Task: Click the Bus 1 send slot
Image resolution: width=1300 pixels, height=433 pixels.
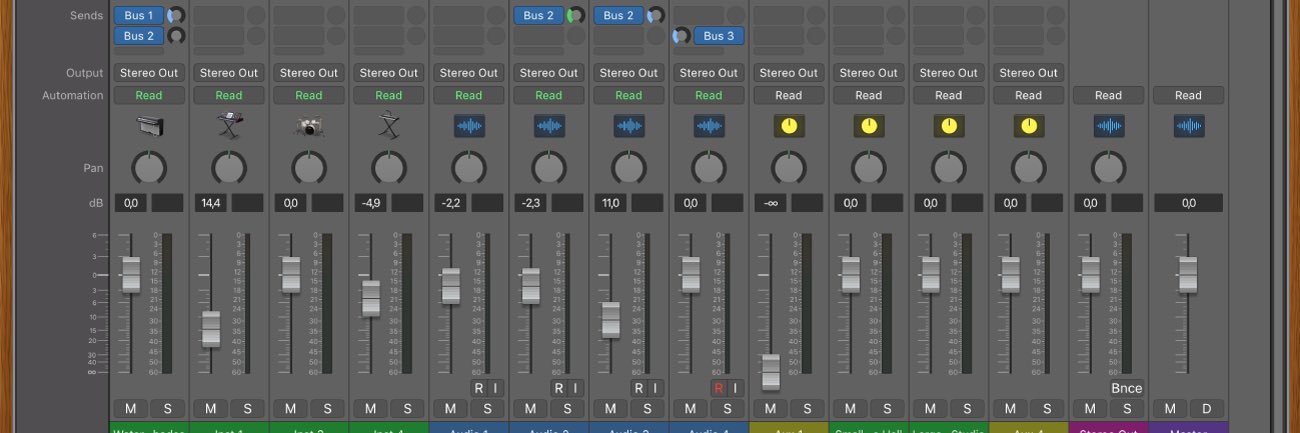Action: (x=139, y=15)
